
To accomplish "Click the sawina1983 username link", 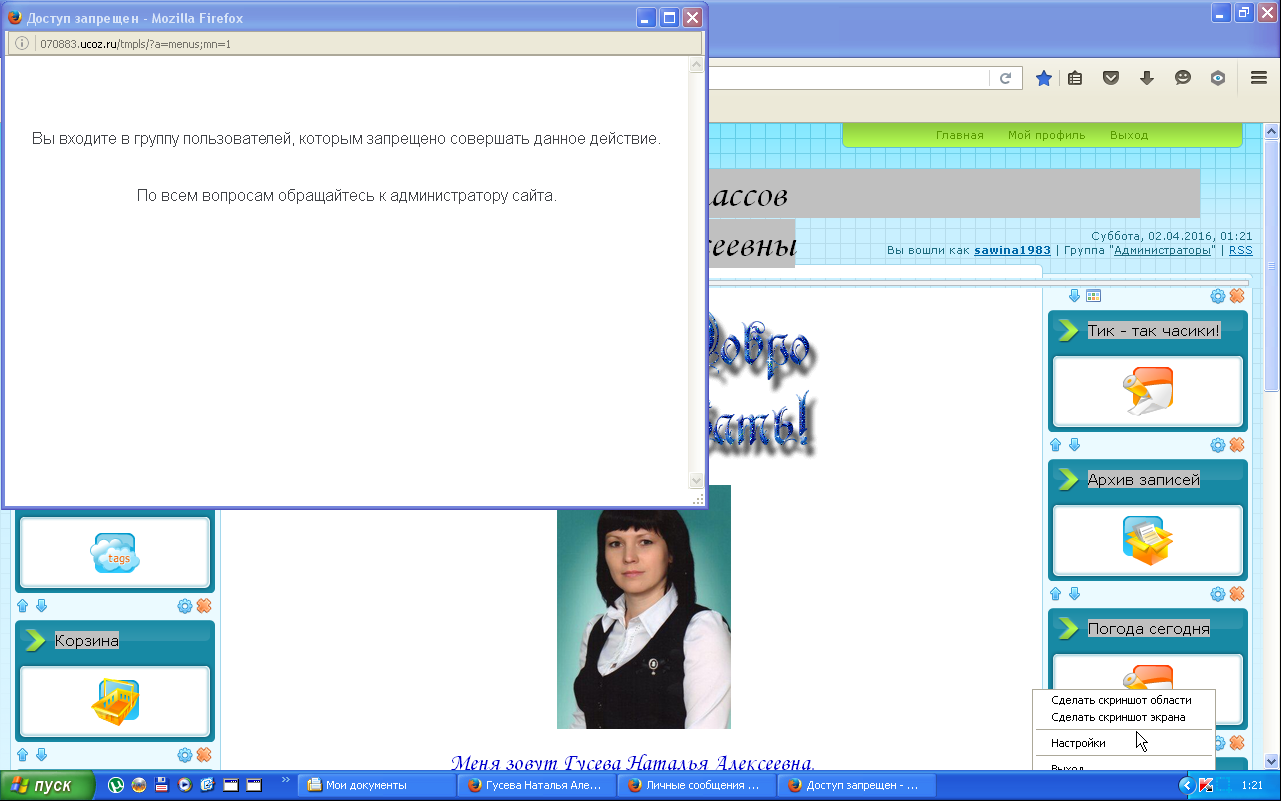I will (x=1012, y=250).
